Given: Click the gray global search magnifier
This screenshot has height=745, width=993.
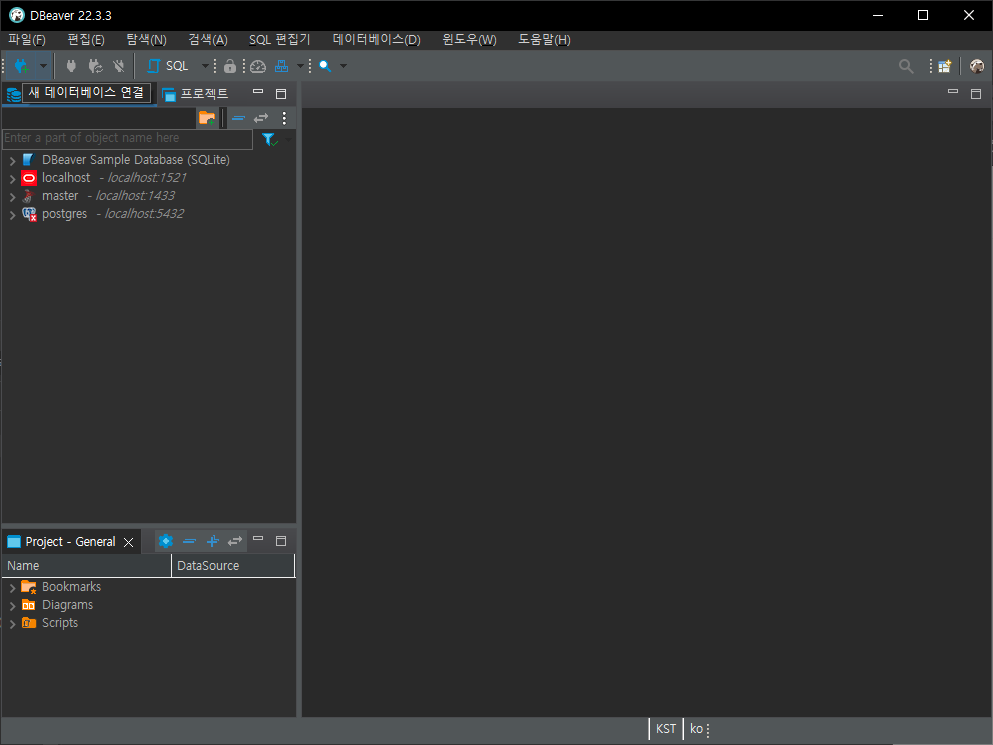Looking at the screenshot, I should pyautogui.click(x=906, y=66).
